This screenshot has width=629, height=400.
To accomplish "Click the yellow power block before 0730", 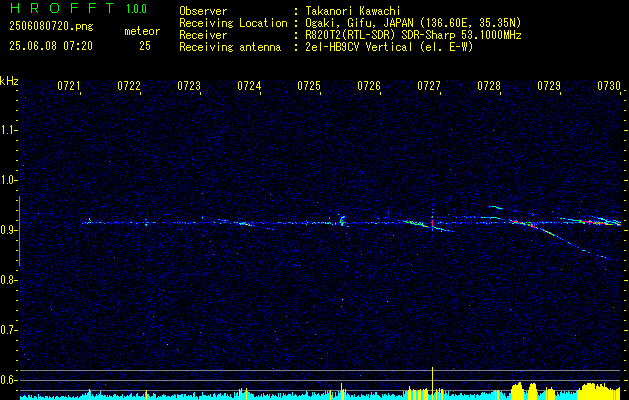I will tap(599, 391).
